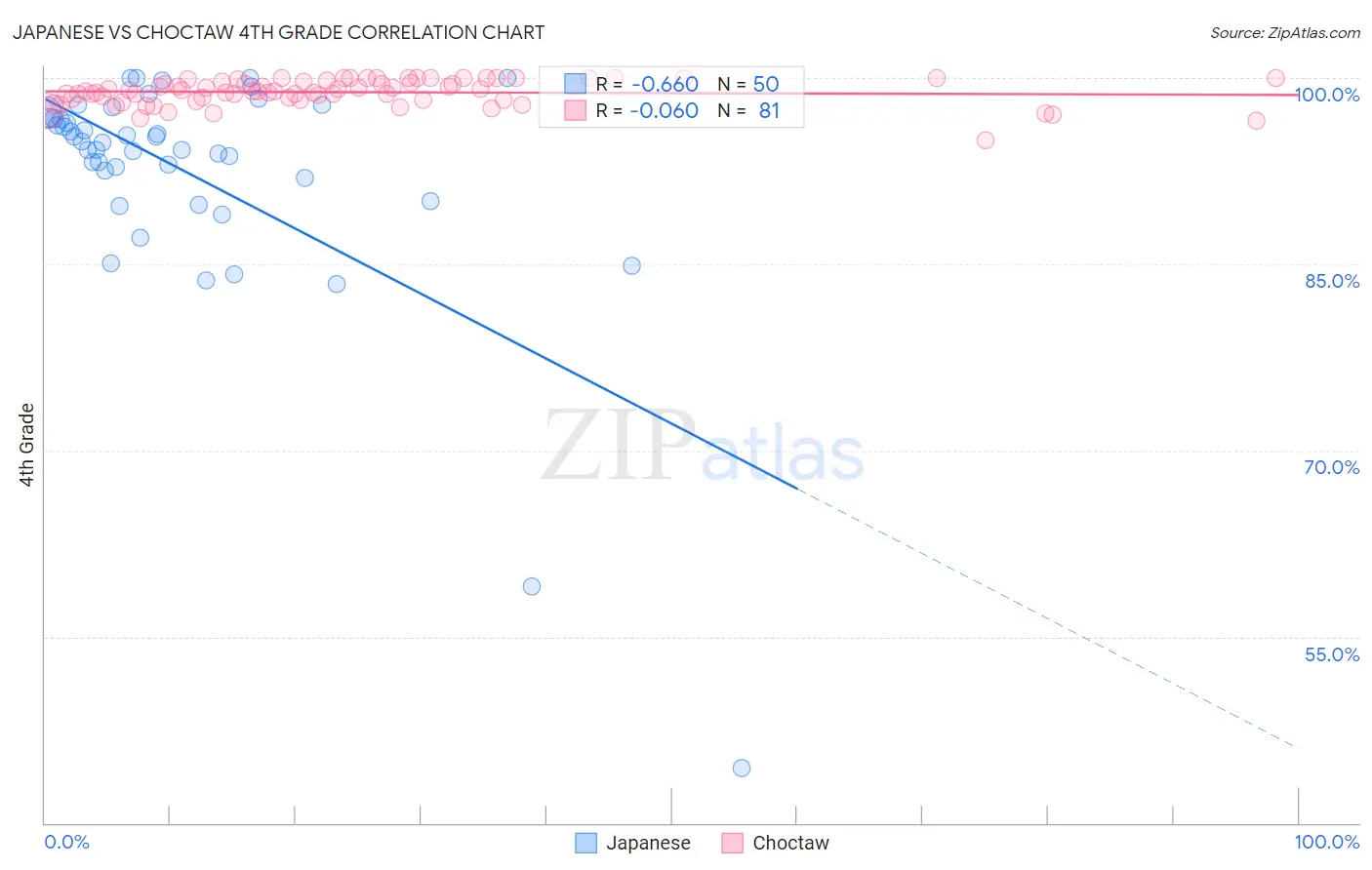Image resolution: width=1372 pixels, height=870 pixels.
Task: Click the pink swatch beside R = -0.060
Action: click(575, 110)
